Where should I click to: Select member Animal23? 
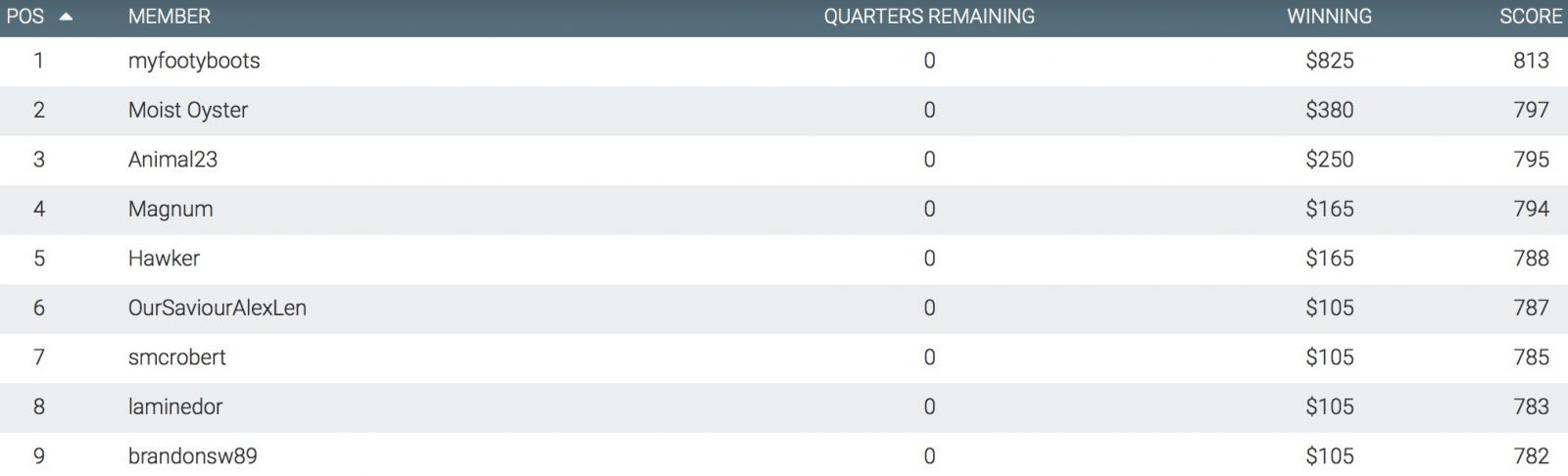pos(172,160)
